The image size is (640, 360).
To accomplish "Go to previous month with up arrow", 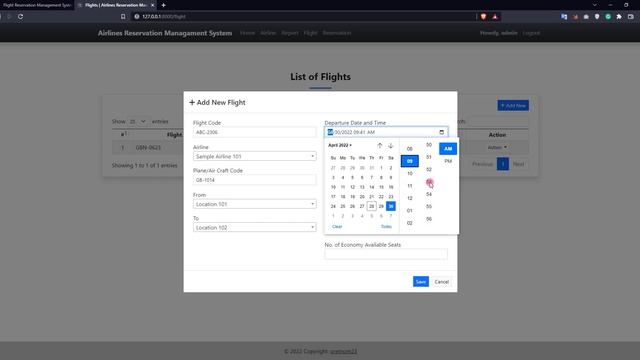I will (380, 145).
